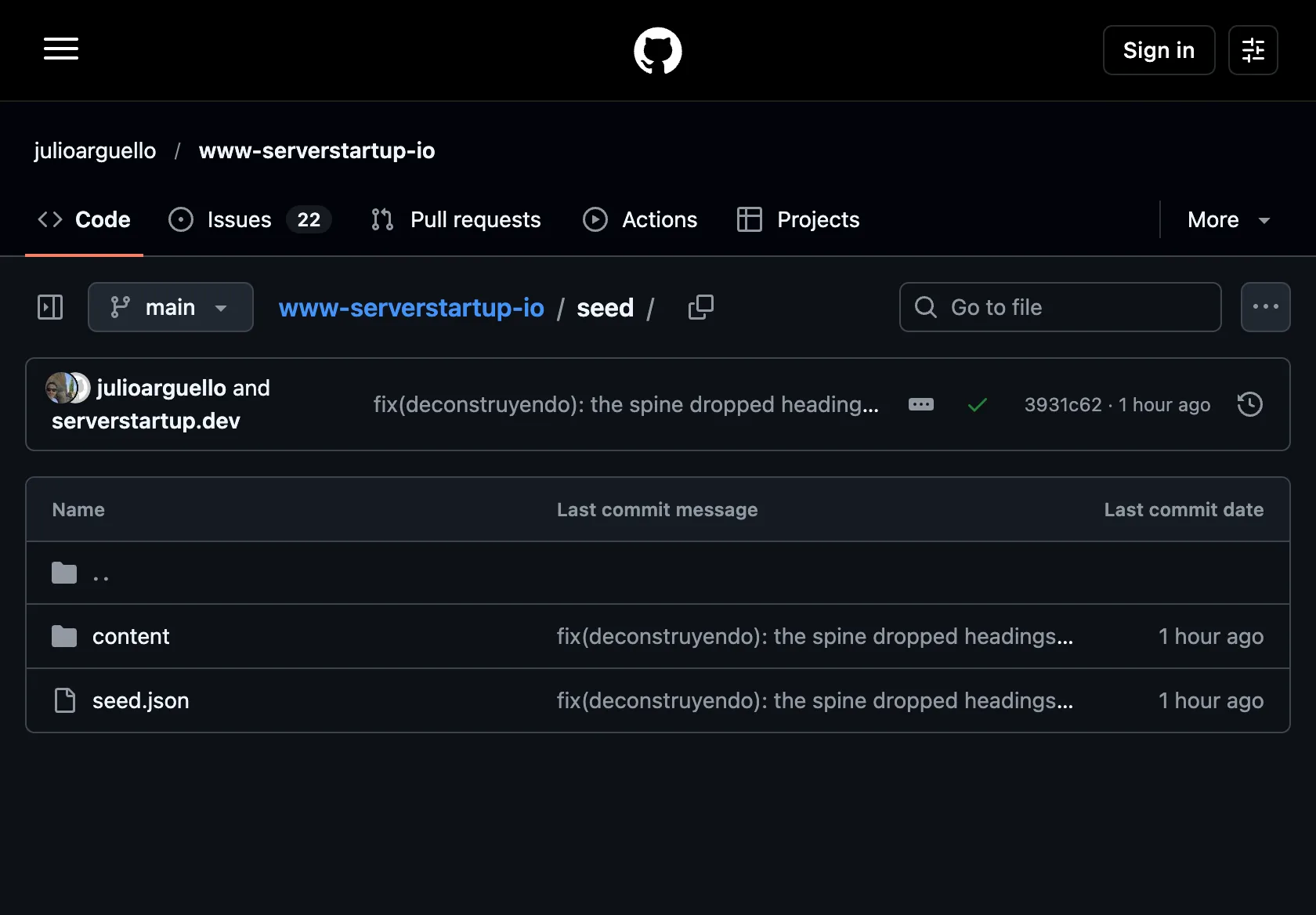Open the more file actions ellipsis button

(x=1266, y=307)
